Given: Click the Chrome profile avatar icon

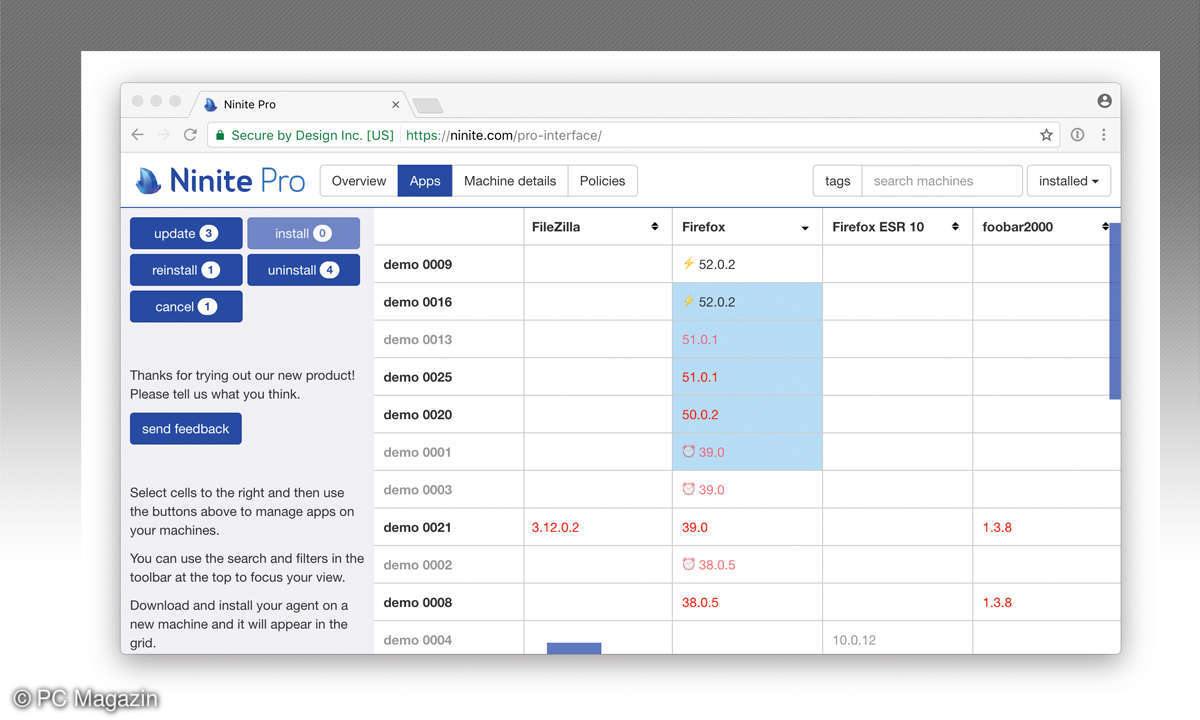Looking at the screenshot, I should (x=1104, y=101).
